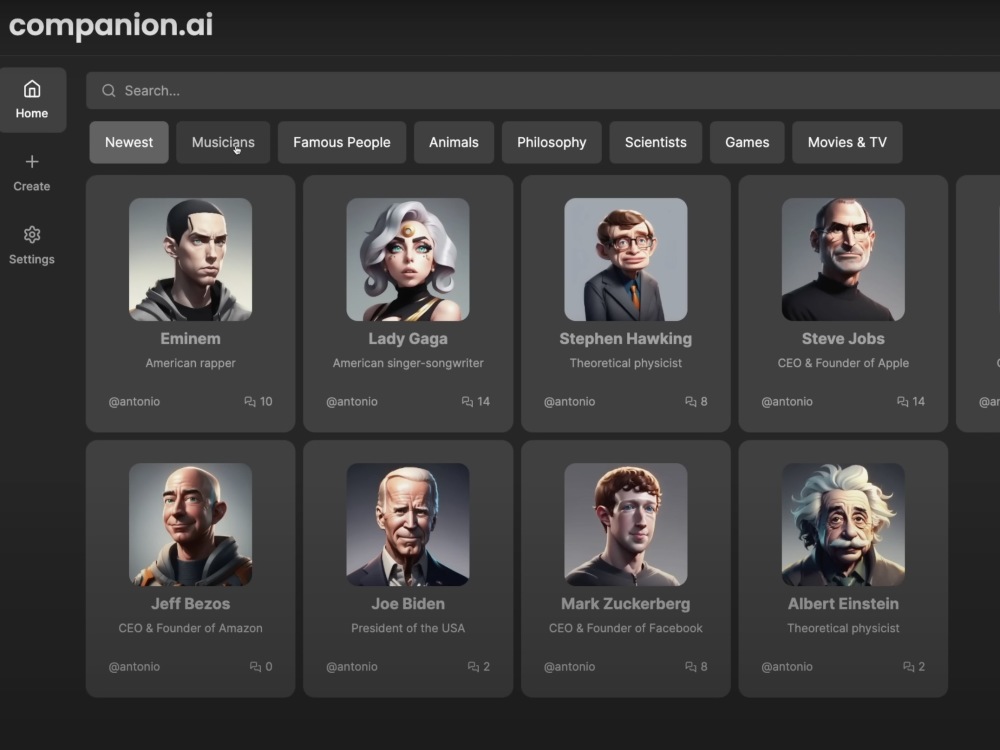The height and width of the screenshot is (750, 1000).
Task: Click the Albert Einstein name heading
Action: click(x=843, y=603)
